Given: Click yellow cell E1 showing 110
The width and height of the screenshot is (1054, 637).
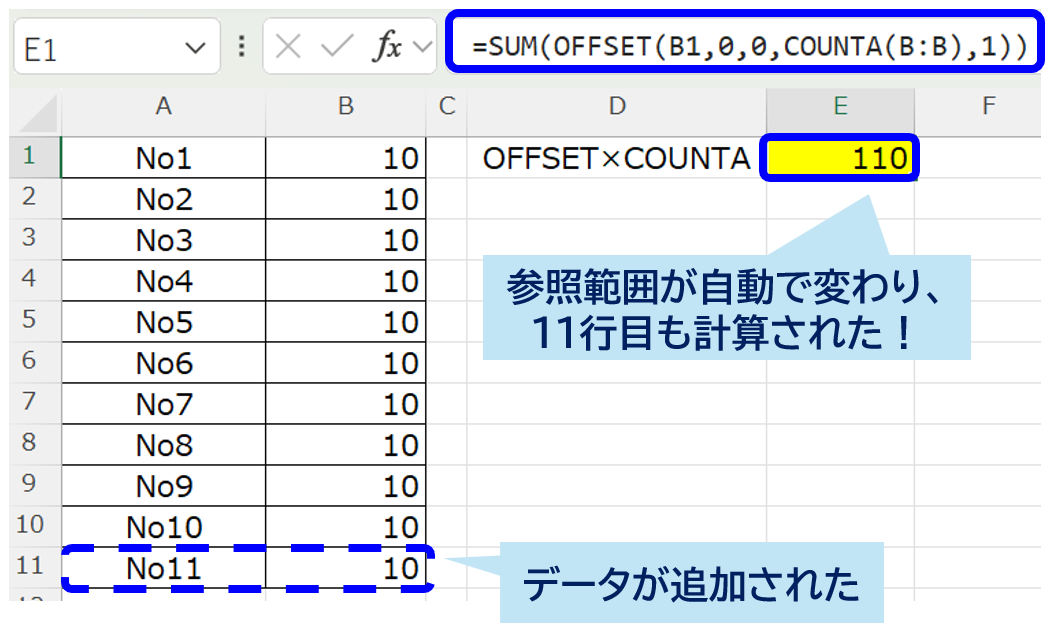Looking at the screenshot, I should [x=840, y=158].
